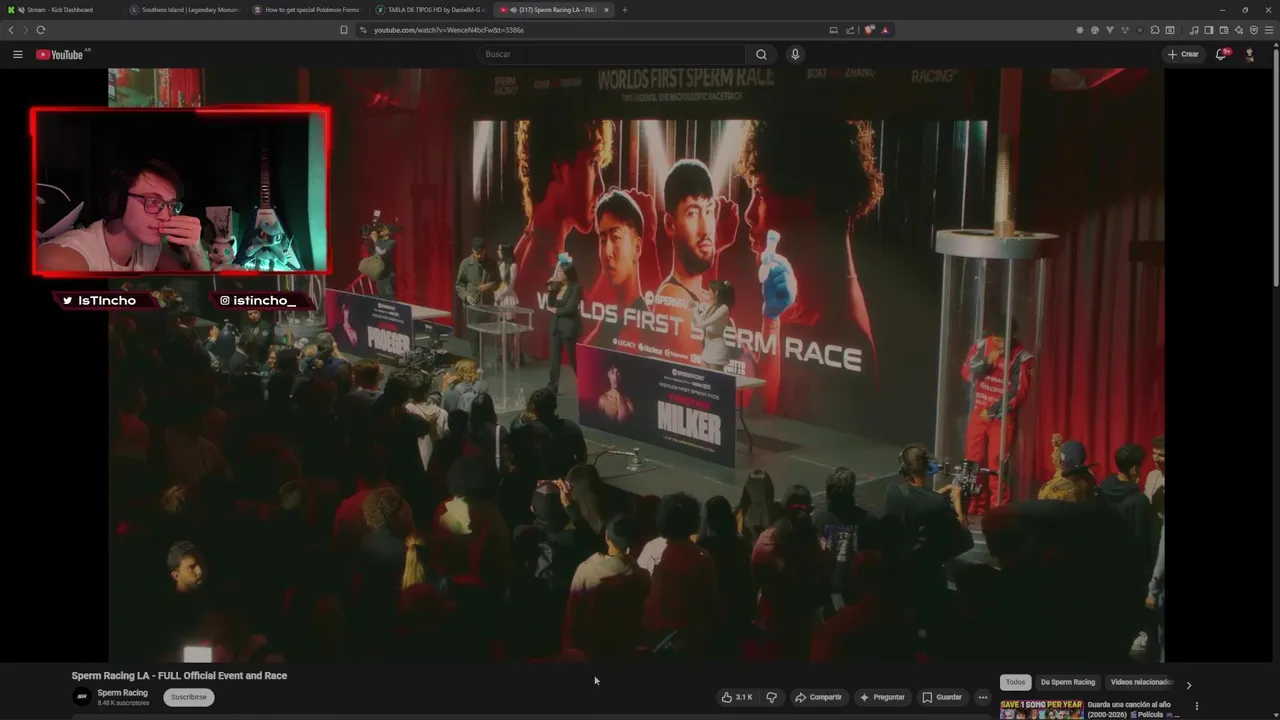Switch to the Southern Island Legendary tab
1280x720 pixels.
pos(185,10)
